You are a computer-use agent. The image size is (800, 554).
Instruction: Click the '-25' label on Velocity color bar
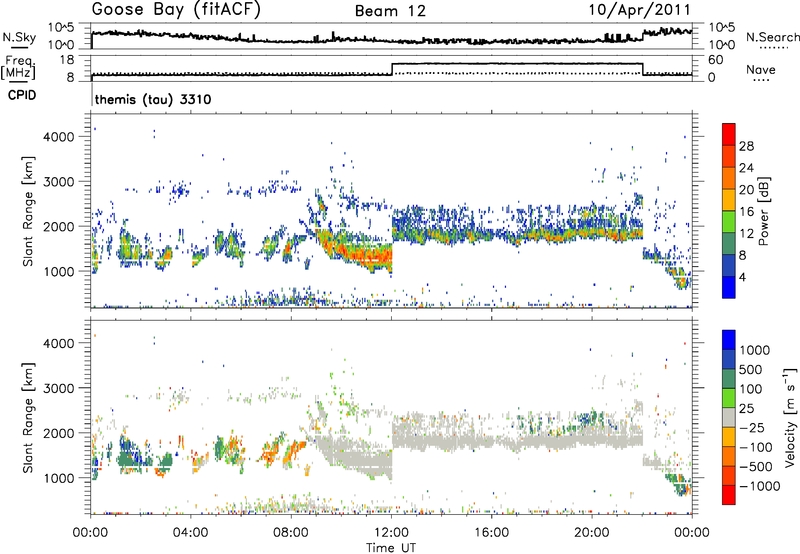point(752,428)
